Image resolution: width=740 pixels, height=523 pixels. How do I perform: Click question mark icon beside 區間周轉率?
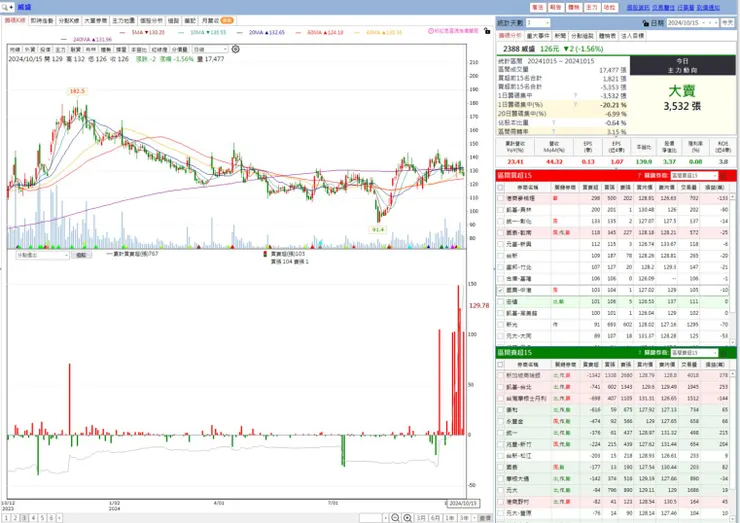coord(554,132)
